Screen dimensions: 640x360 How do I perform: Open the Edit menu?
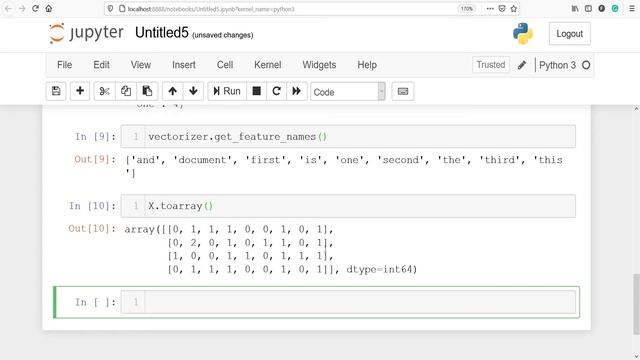(x=101, y=65)
